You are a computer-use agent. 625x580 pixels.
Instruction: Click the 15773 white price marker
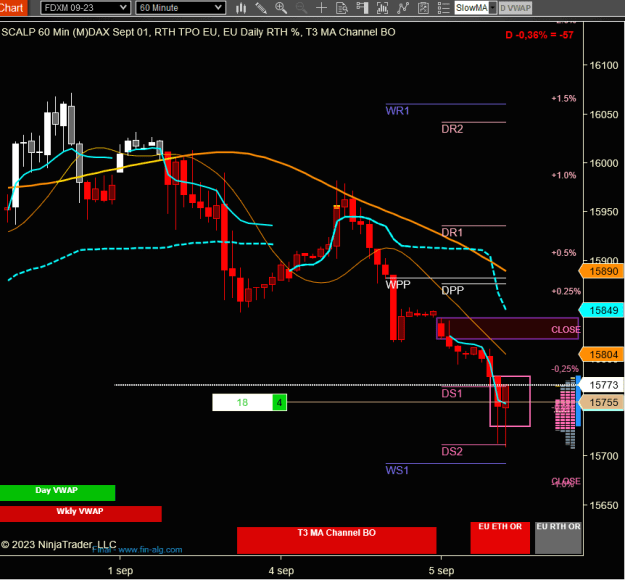tap(602, 385)
